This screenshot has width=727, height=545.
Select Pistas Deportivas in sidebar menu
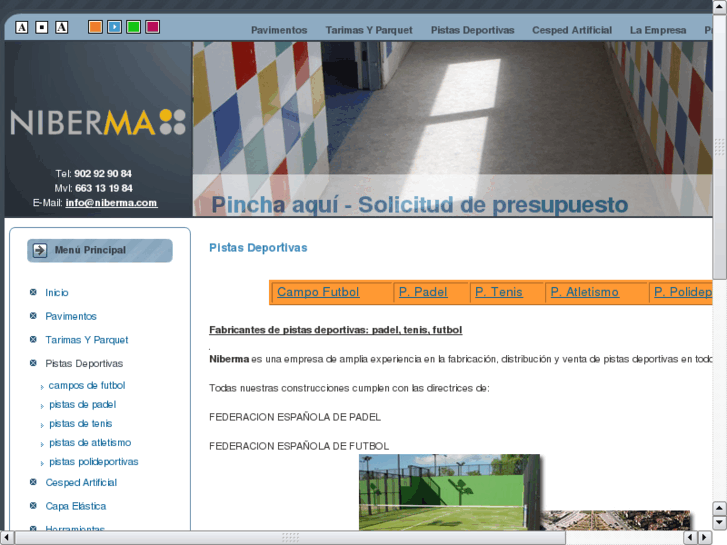(84, 364)
